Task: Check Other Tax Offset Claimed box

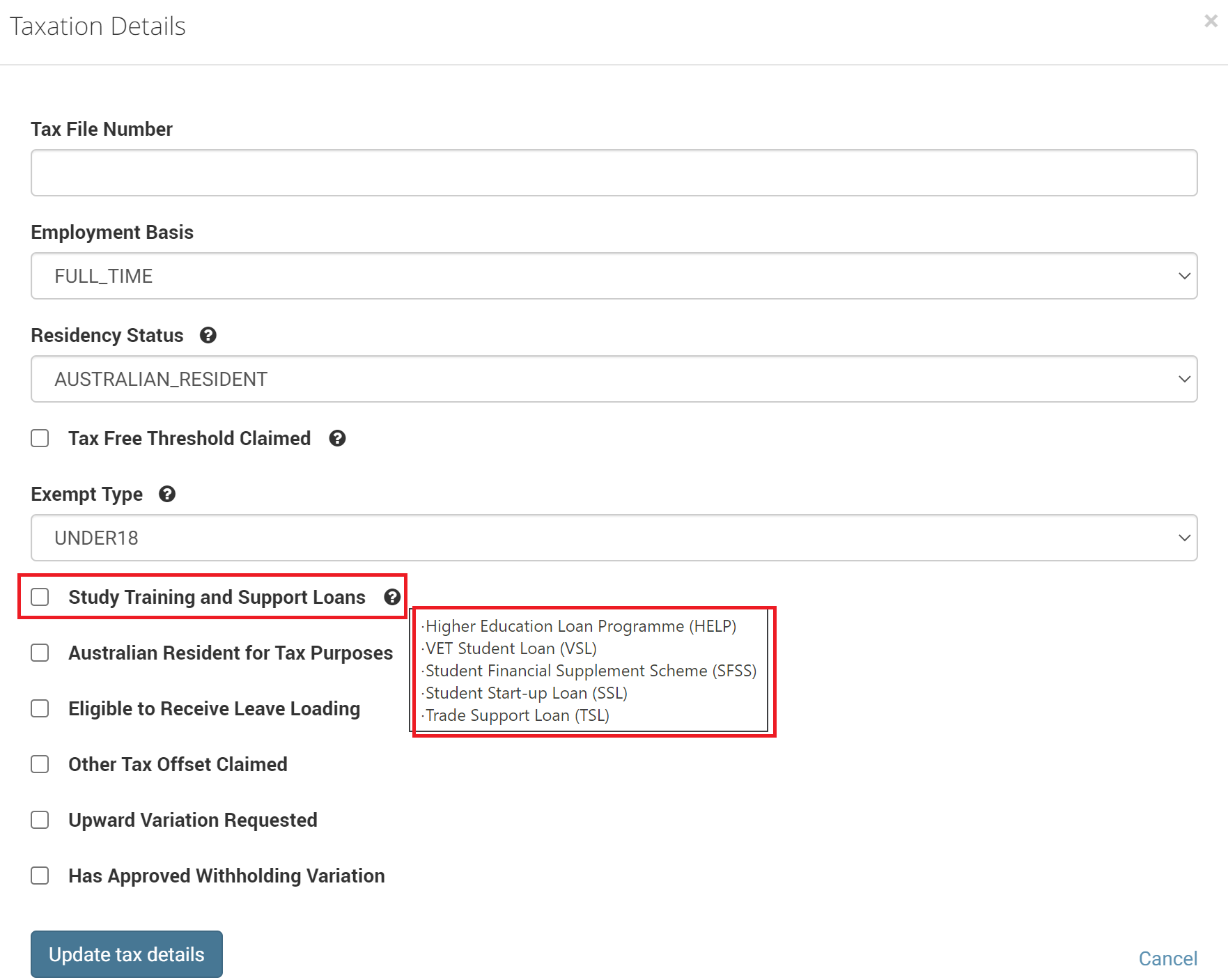Action: click(40, 764)
